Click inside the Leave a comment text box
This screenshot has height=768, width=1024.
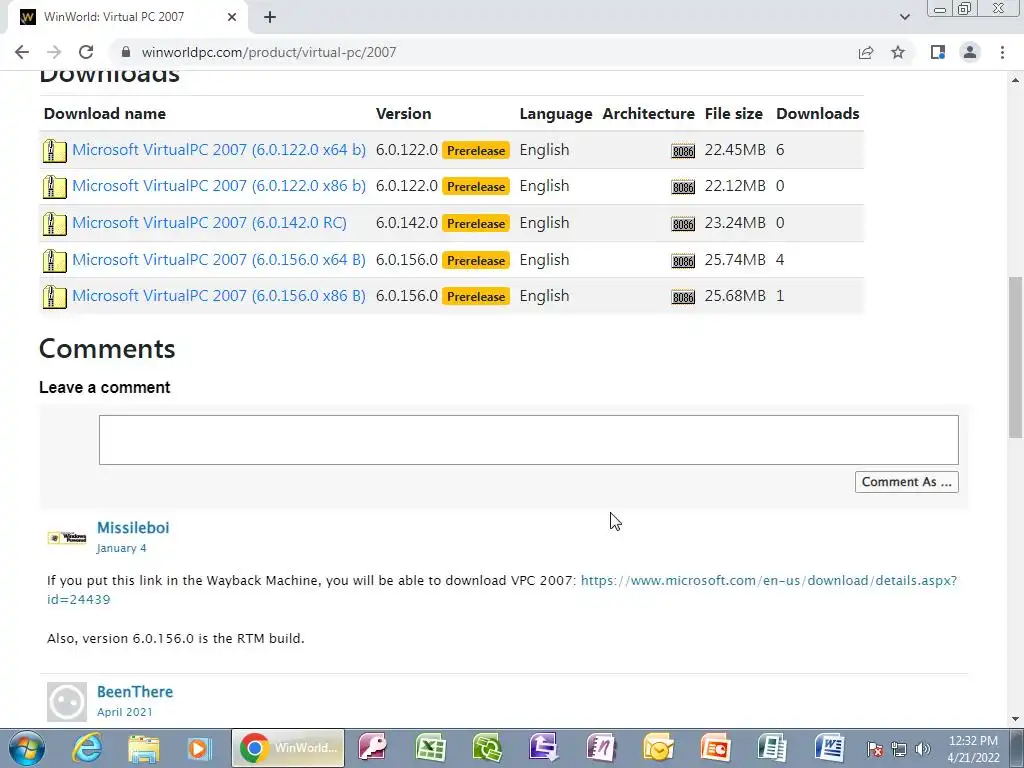tap(528, 440)
